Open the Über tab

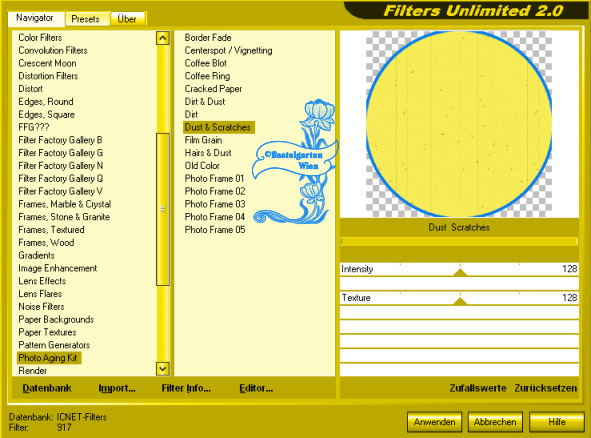(127, 19)
